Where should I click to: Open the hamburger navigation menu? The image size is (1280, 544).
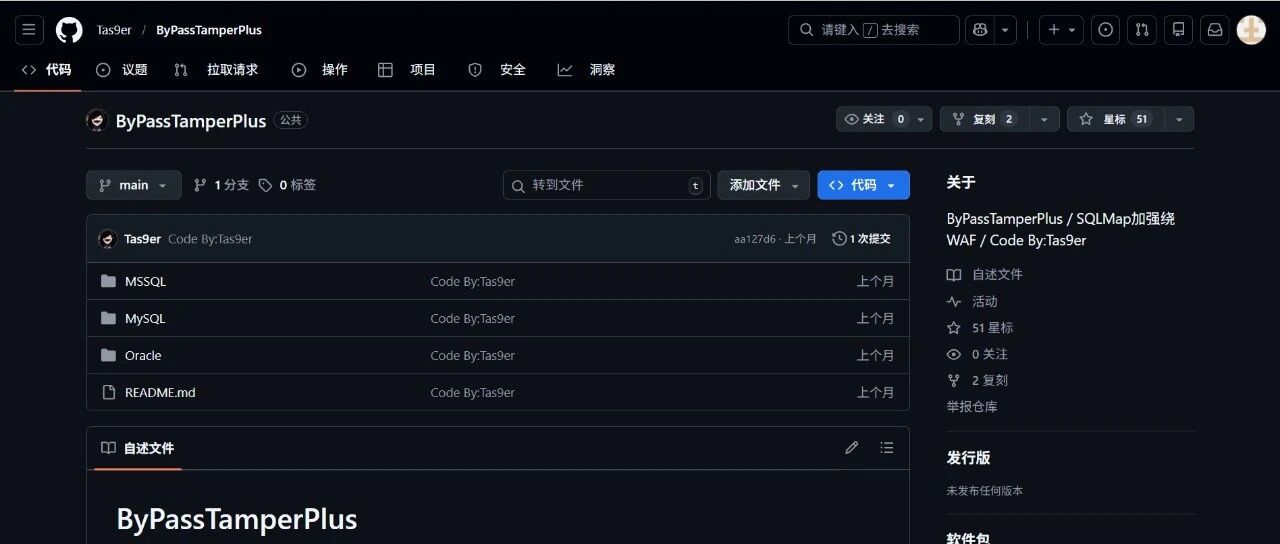[29, 30]
